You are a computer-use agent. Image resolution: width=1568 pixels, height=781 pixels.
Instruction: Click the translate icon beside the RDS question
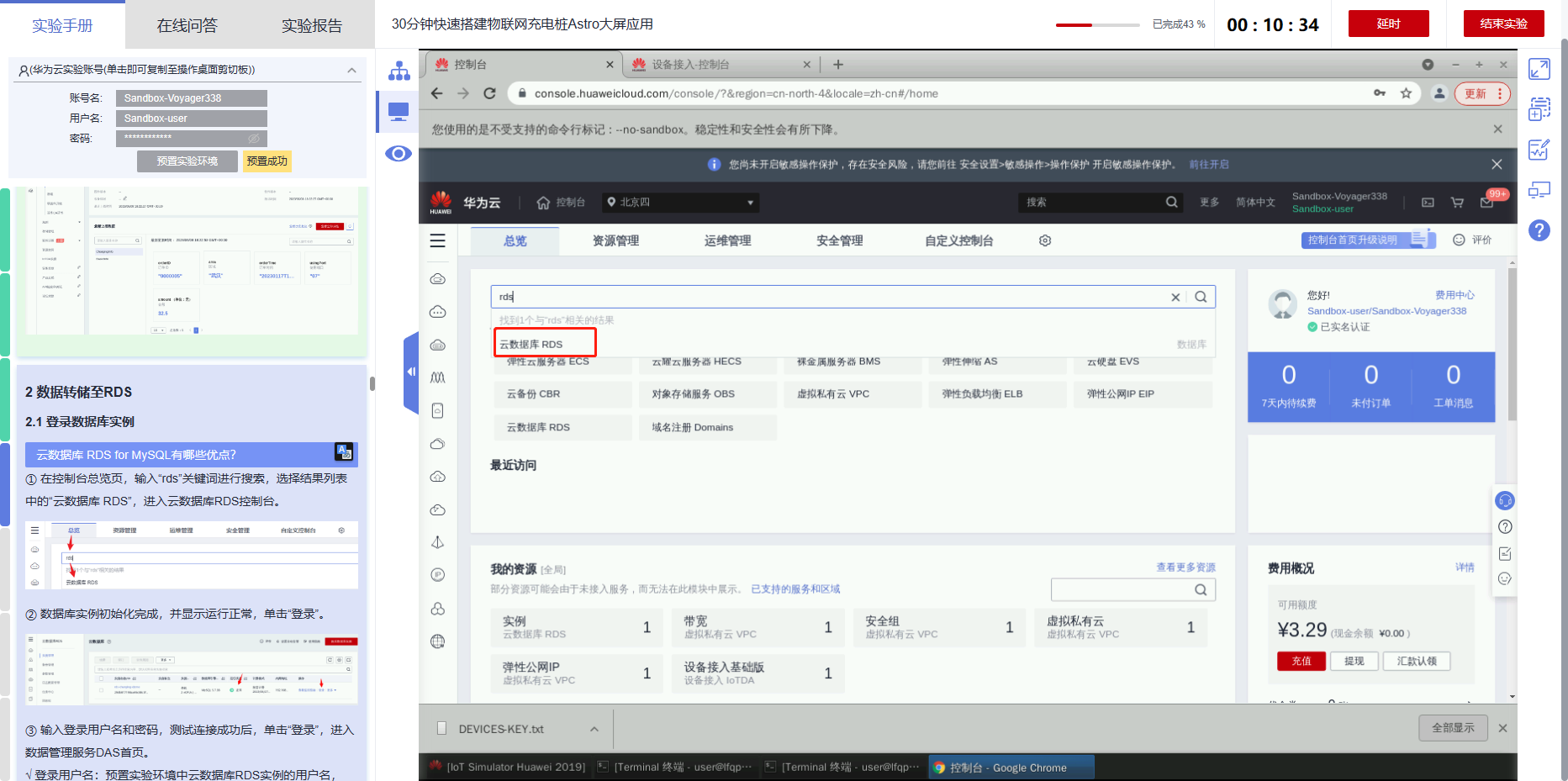[x=344, y=452]
